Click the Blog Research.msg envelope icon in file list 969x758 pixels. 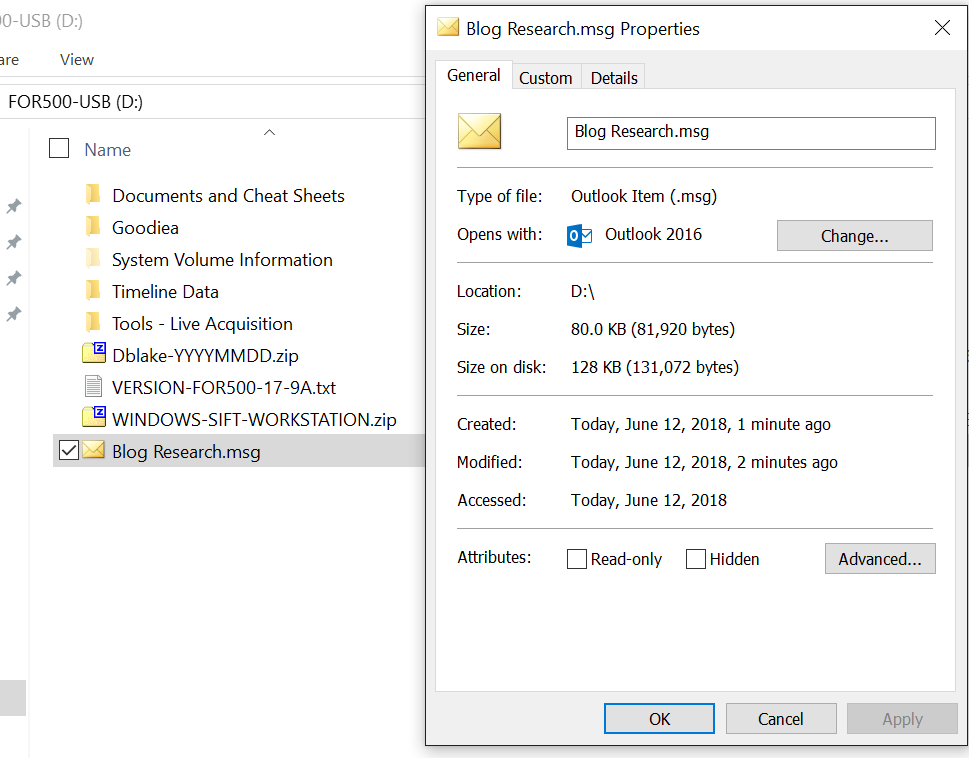[93, 450]
